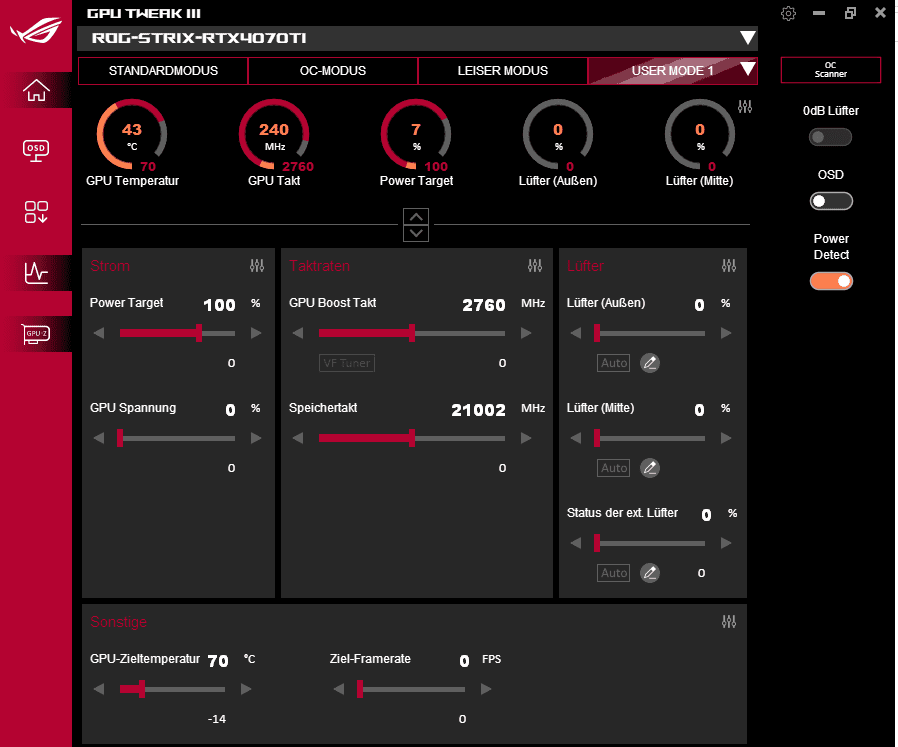Open the OSD settings sidebar icon
The width and height of the screenshot is (898, 747).
pyautogui.click(x=36, y=151)
